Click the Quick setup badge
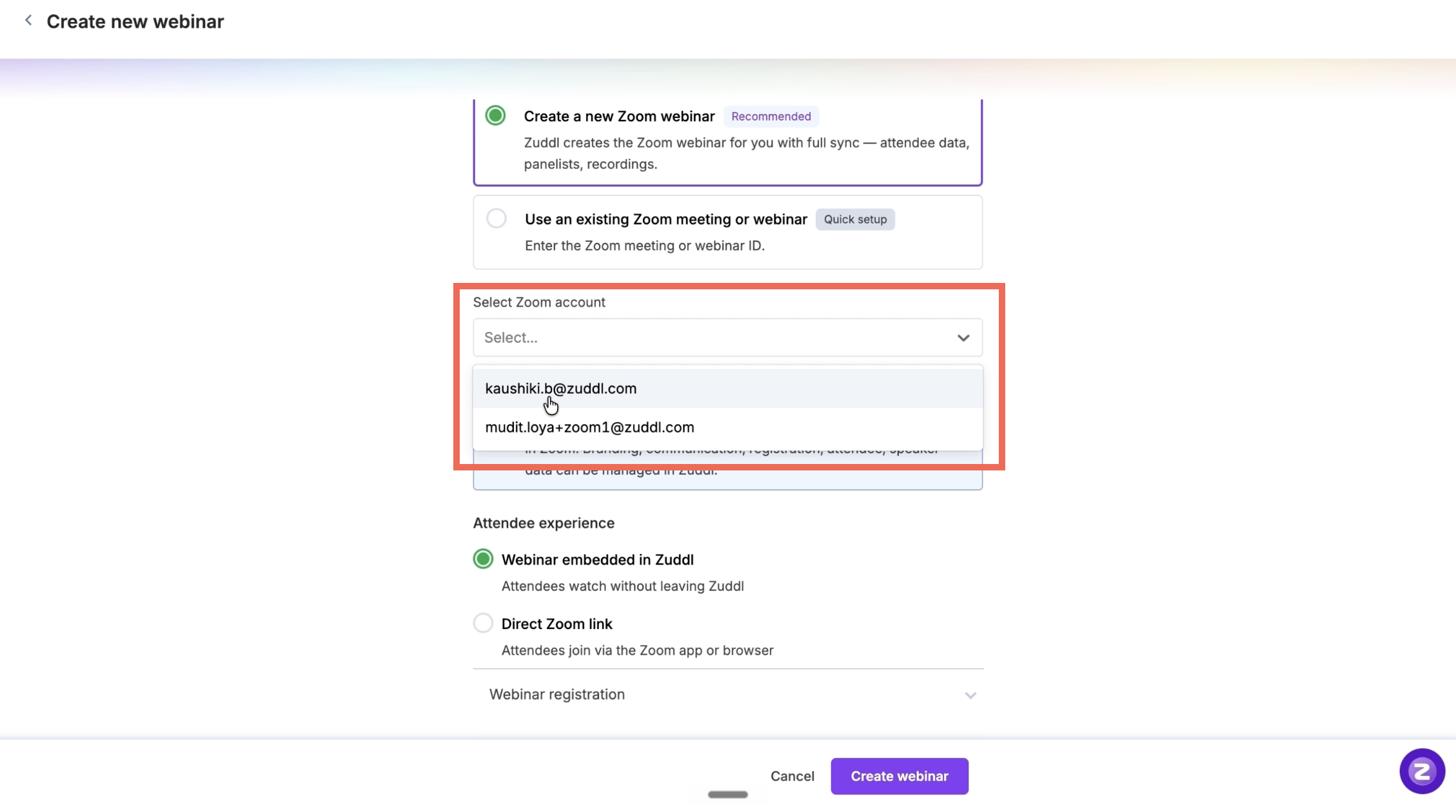This screenshot has width=1456, height=812. (x=855, y=219)
